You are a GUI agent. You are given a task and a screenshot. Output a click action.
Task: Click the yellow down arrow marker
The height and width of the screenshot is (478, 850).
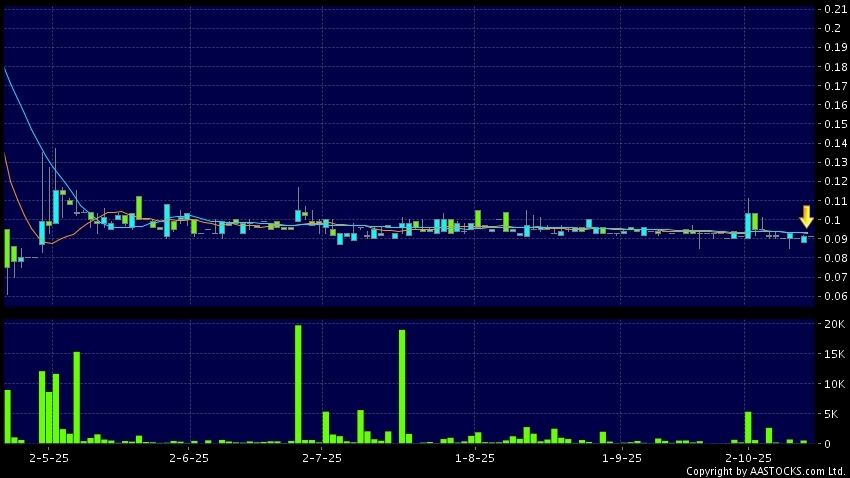coord(806,216)
